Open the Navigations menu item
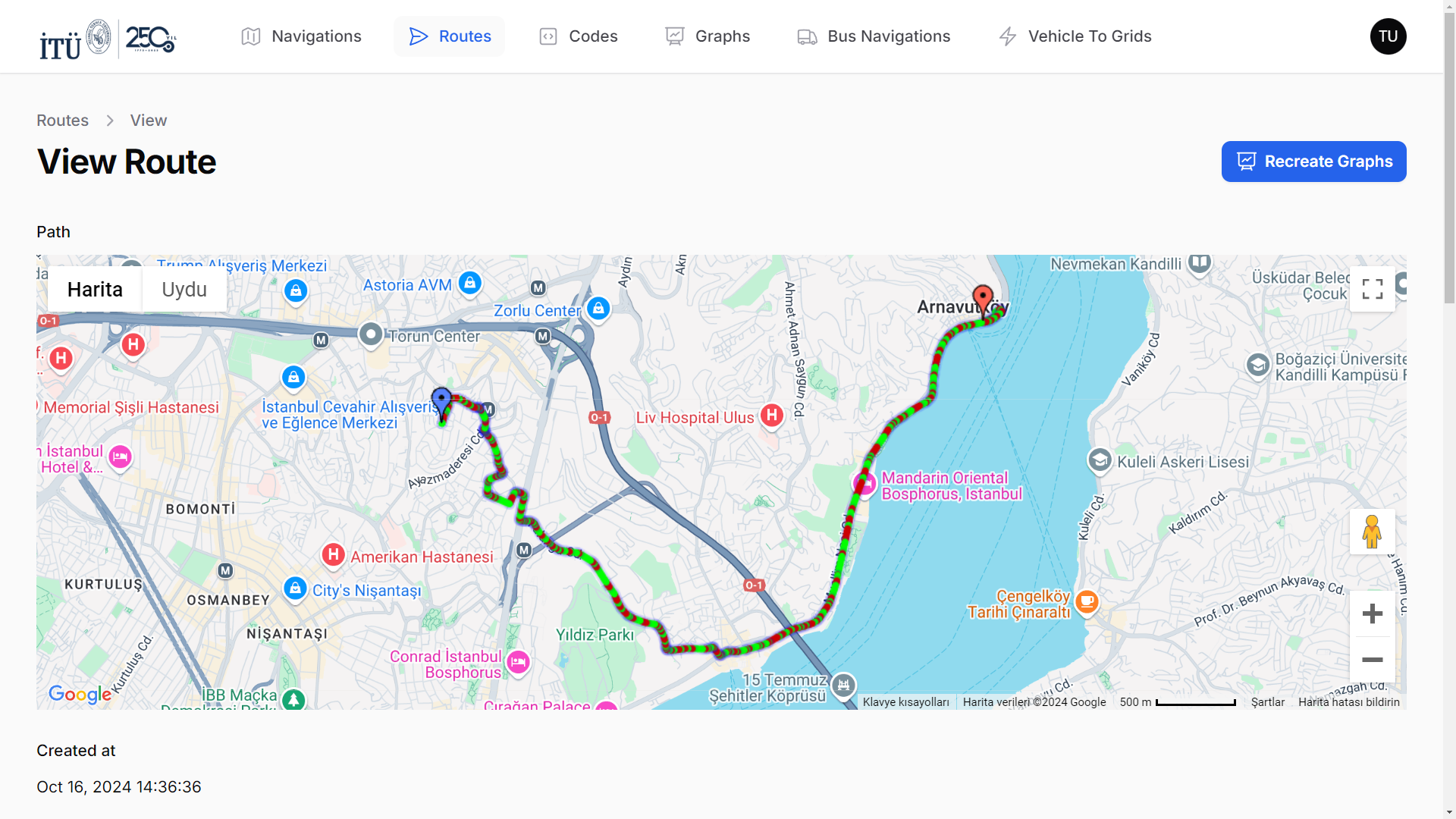1456x819 pixels. pyautogui.click(x=301, y=36)
